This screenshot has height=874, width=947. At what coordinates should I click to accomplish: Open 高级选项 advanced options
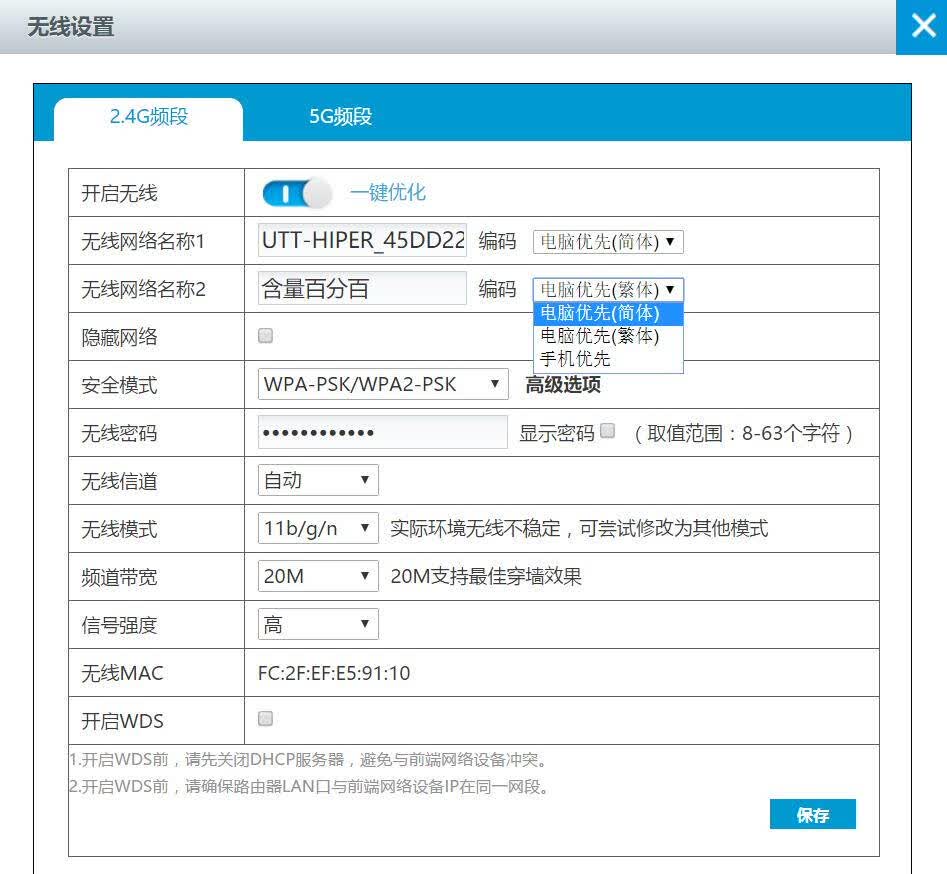coord(563,385)
